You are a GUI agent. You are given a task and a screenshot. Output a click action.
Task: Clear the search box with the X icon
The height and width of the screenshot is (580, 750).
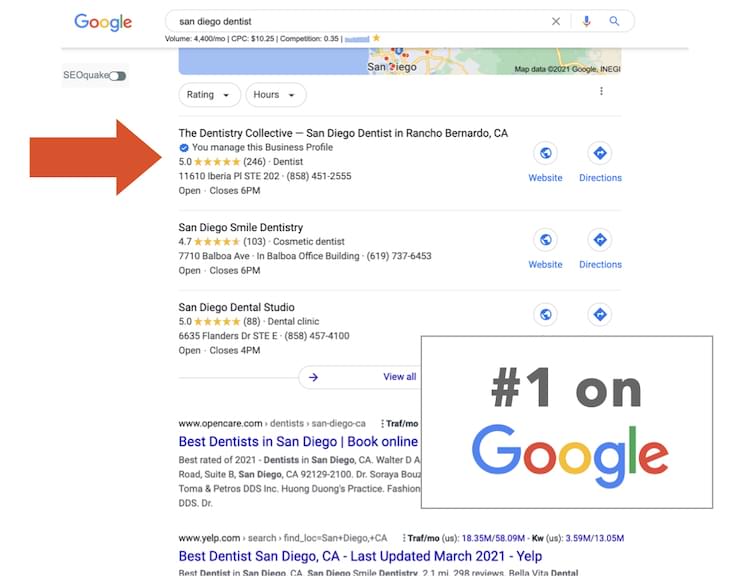[557, 21]
